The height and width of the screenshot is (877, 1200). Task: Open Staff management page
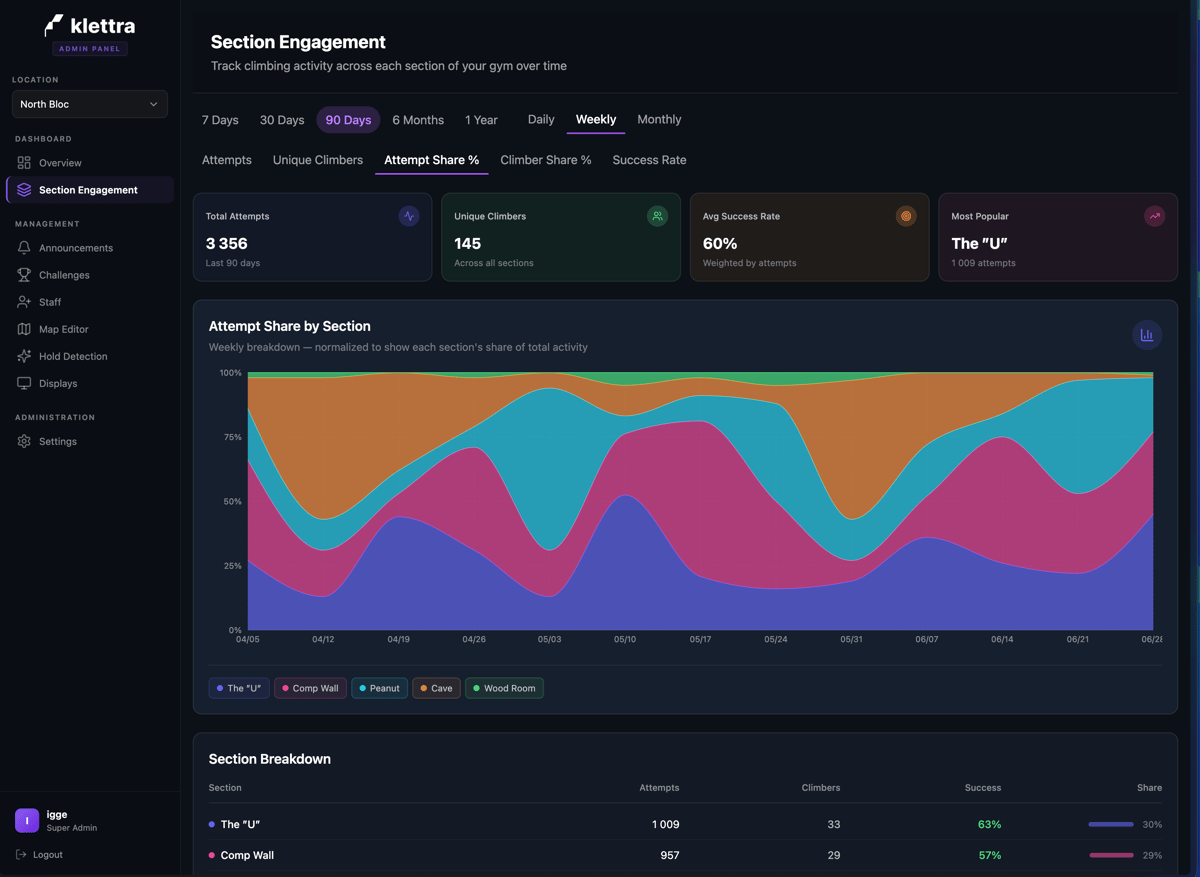(x=90, y=302)
